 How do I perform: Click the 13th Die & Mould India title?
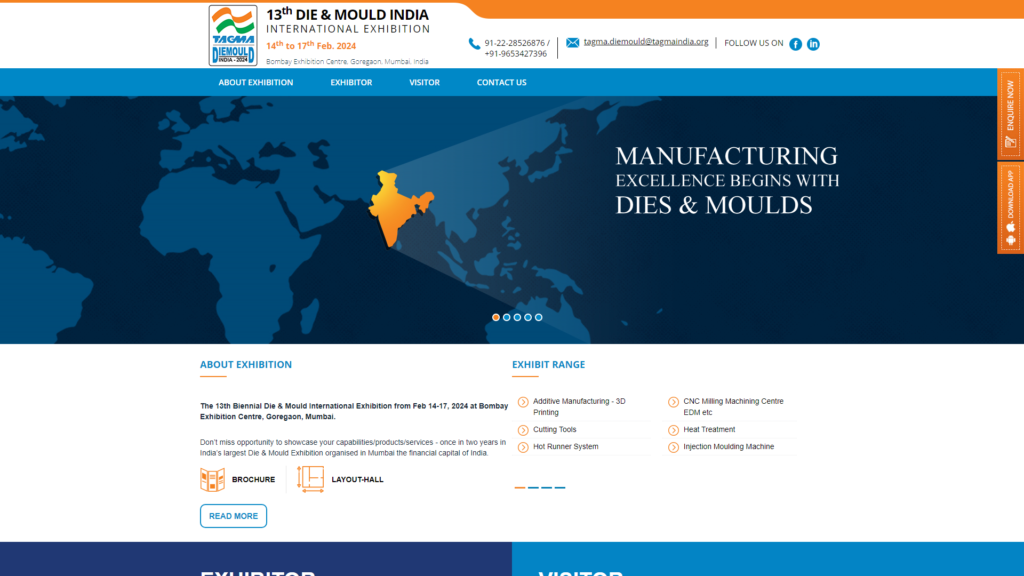[x=347, y=14]
